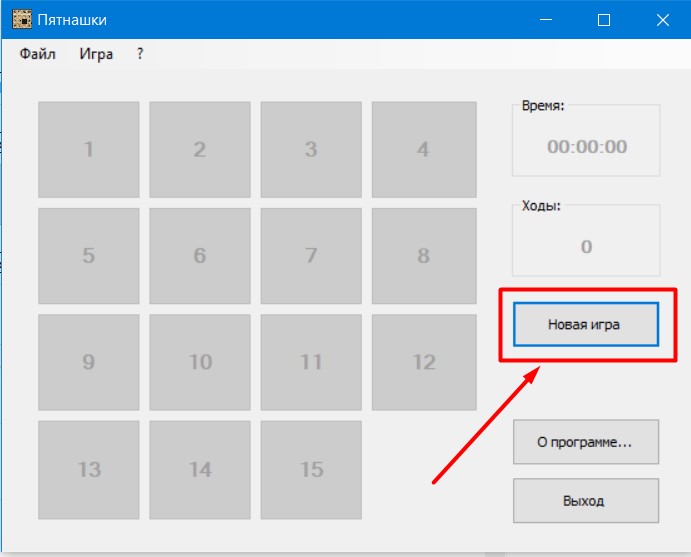The image size is (691, 557).
Task: Click puzzle tile number 9
Action: tap(89, 362)
